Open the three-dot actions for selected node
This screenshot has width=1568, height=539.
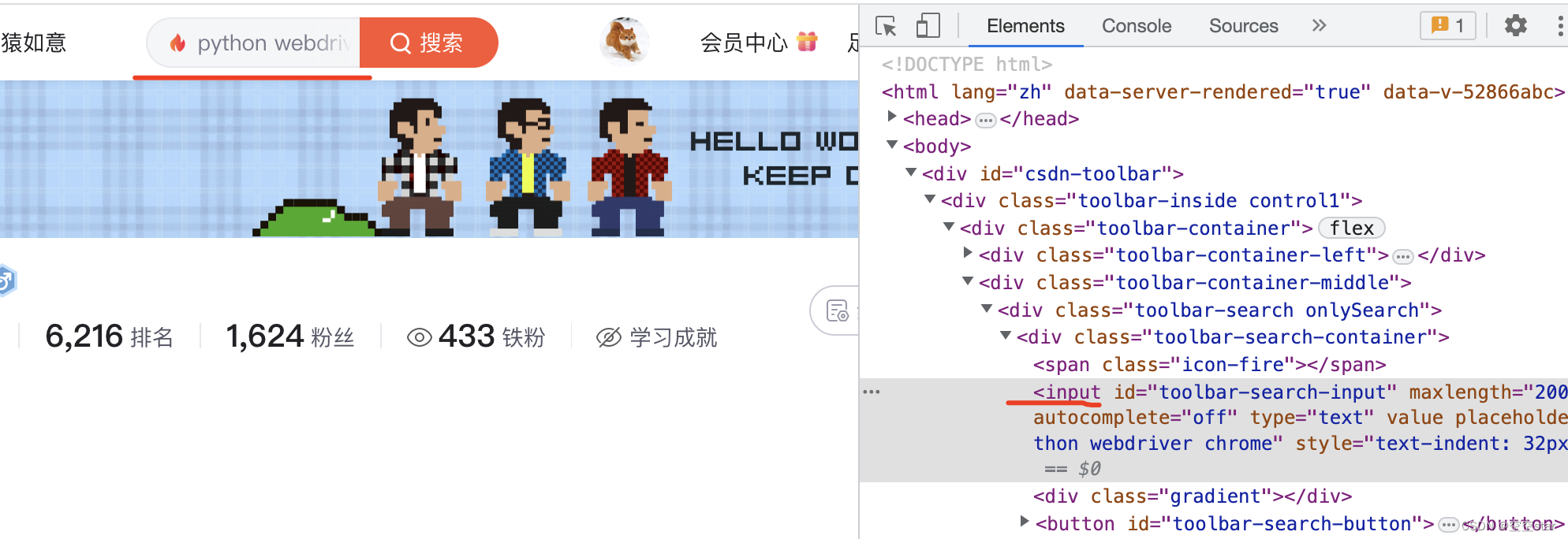pos(872,392)
